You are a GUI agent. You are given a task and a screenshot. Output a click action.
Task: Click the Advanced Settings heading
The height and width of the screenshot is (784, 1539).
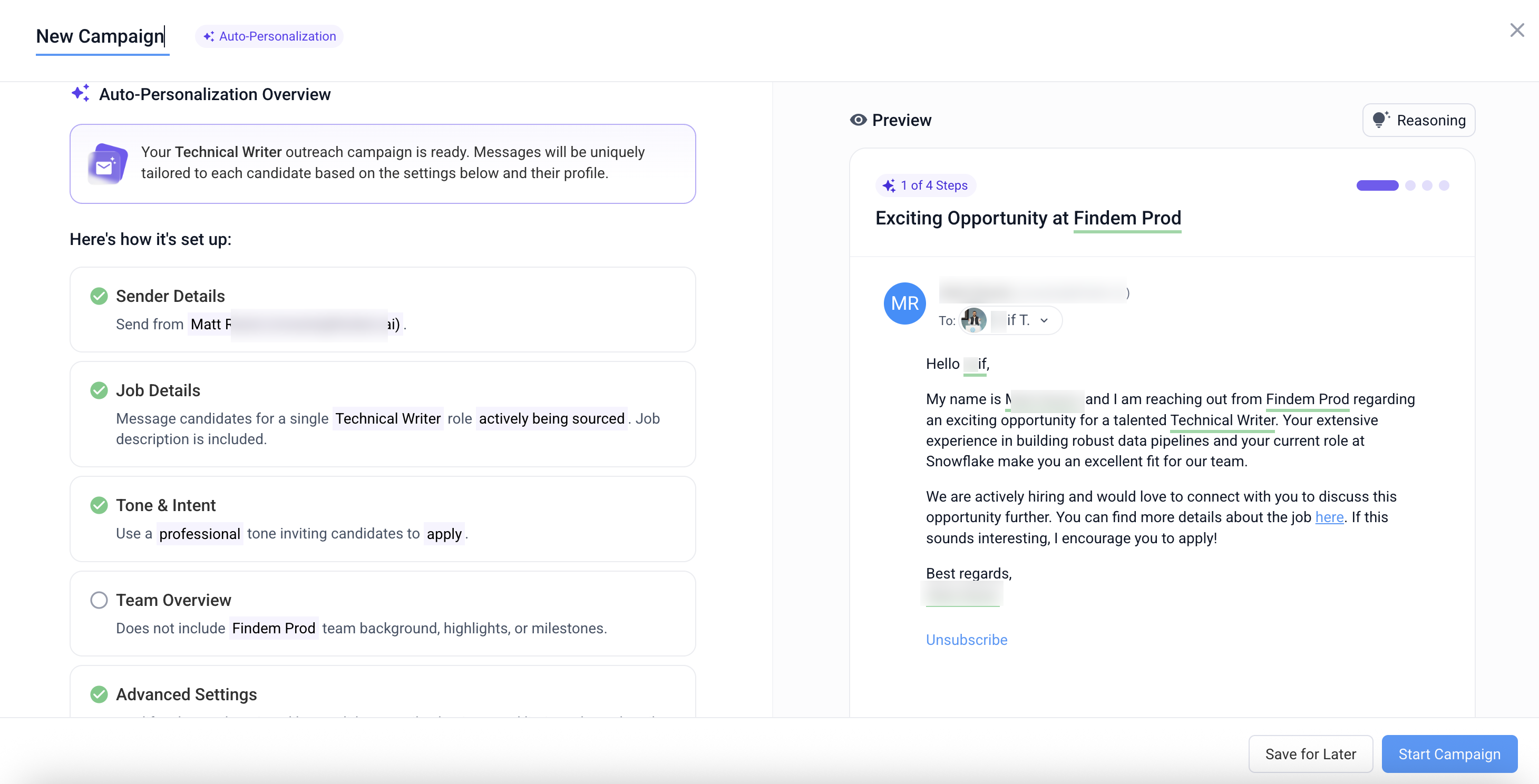[187, 694]
